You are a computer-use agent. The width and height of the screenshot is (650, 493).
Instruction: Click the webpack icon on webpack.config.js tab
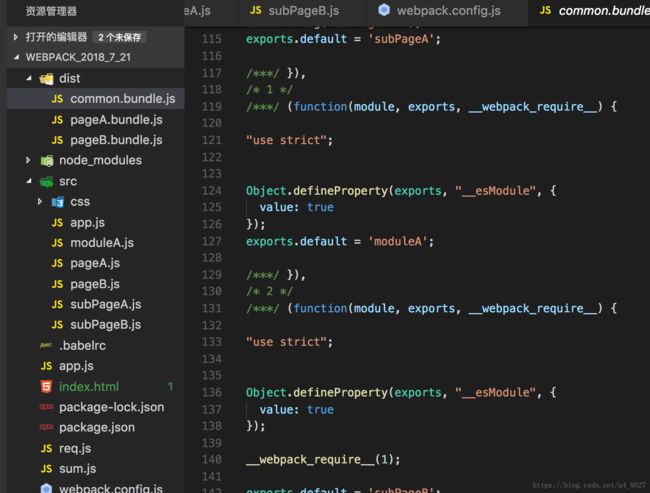[384, 10]
